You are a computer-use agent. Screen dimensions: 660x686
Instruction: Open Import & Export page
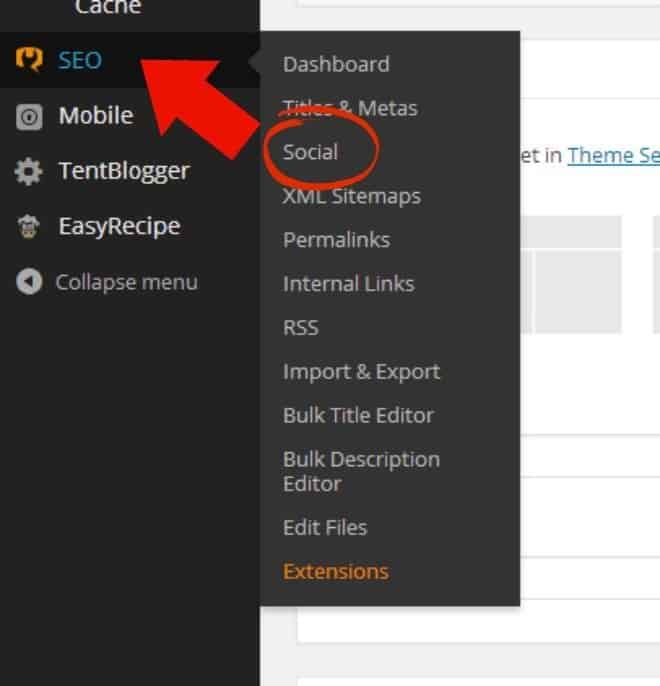point(361,372)
